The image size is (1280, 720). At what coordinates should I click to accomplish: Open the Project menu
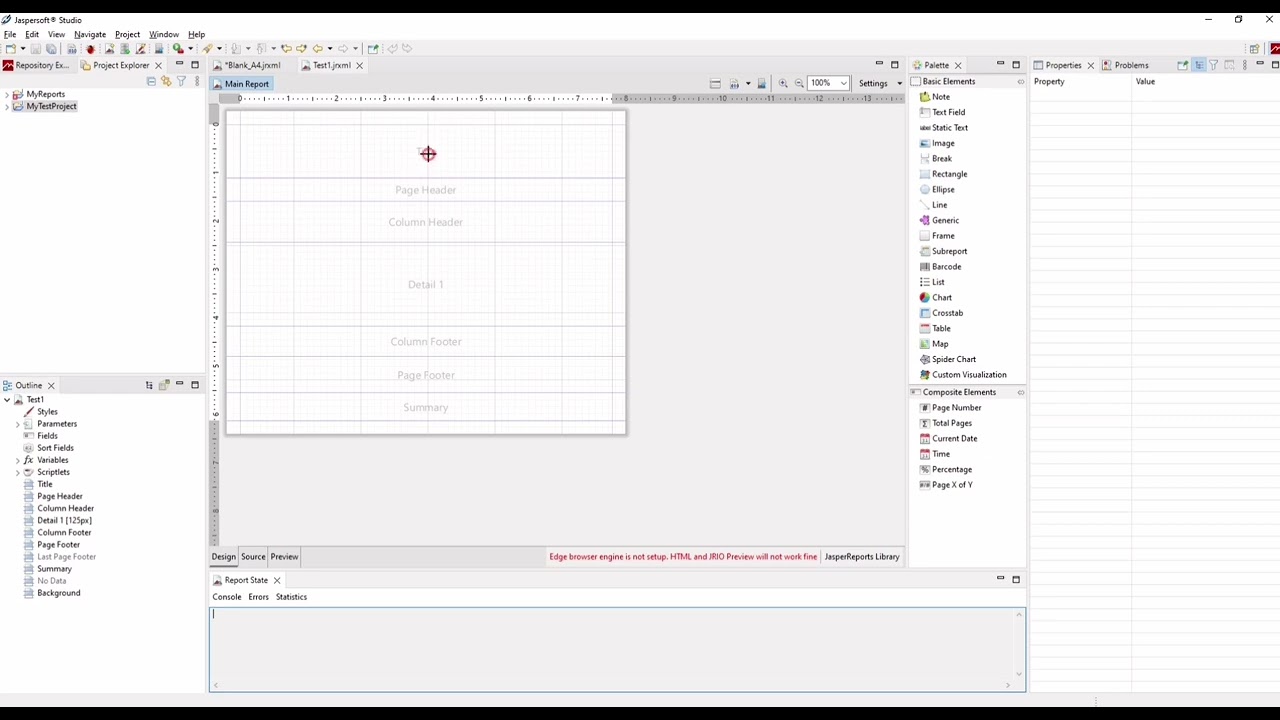pyautogui.click(x=127, y=34)
